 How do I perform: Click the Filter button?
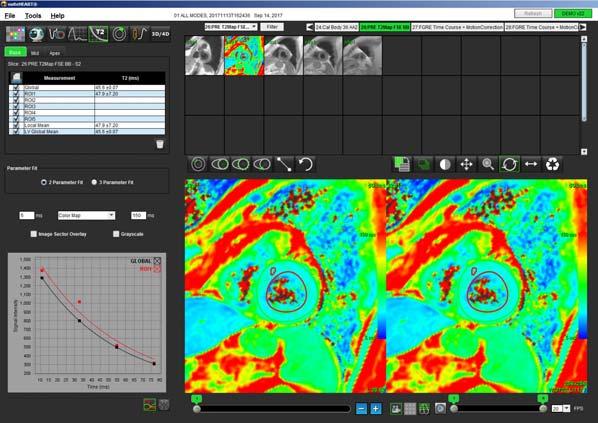(272, 27)
